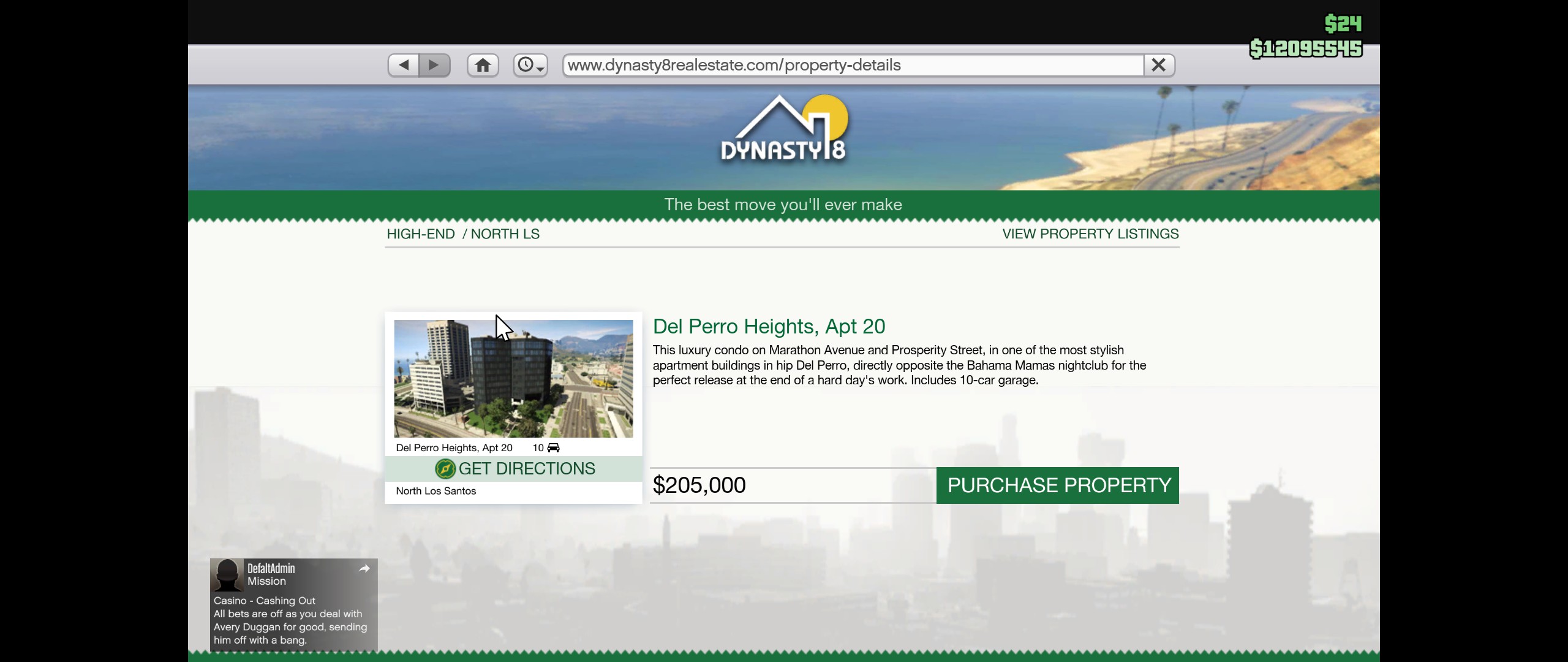Go to the browser home page icon

pyautogui.click(x=483, y=65)
